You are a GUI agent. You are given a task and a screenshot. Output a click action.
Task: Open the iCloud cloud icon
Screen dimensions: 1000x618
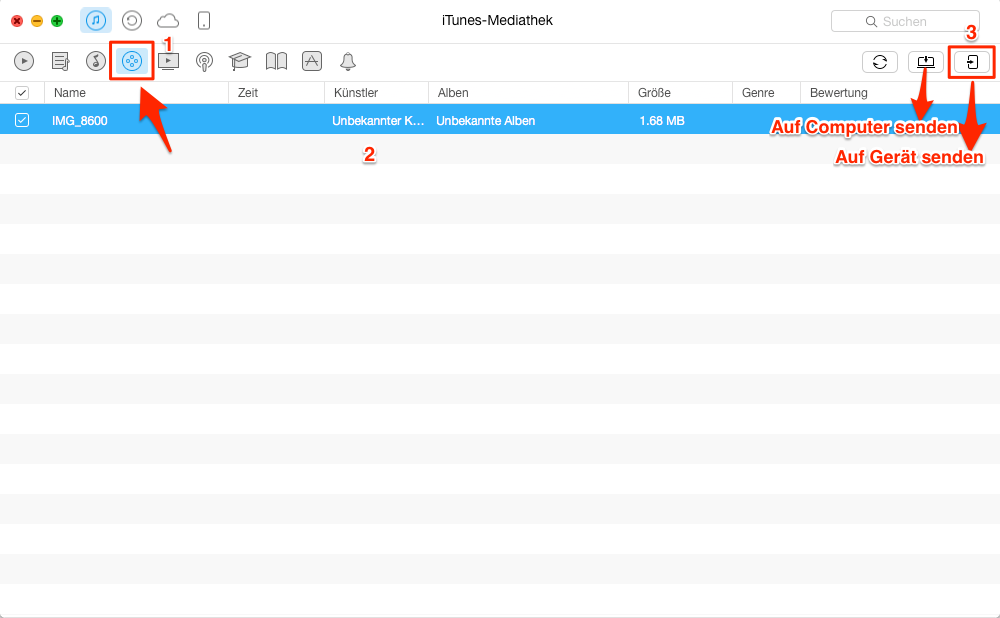pyautogui.click(x=168, y=21)
